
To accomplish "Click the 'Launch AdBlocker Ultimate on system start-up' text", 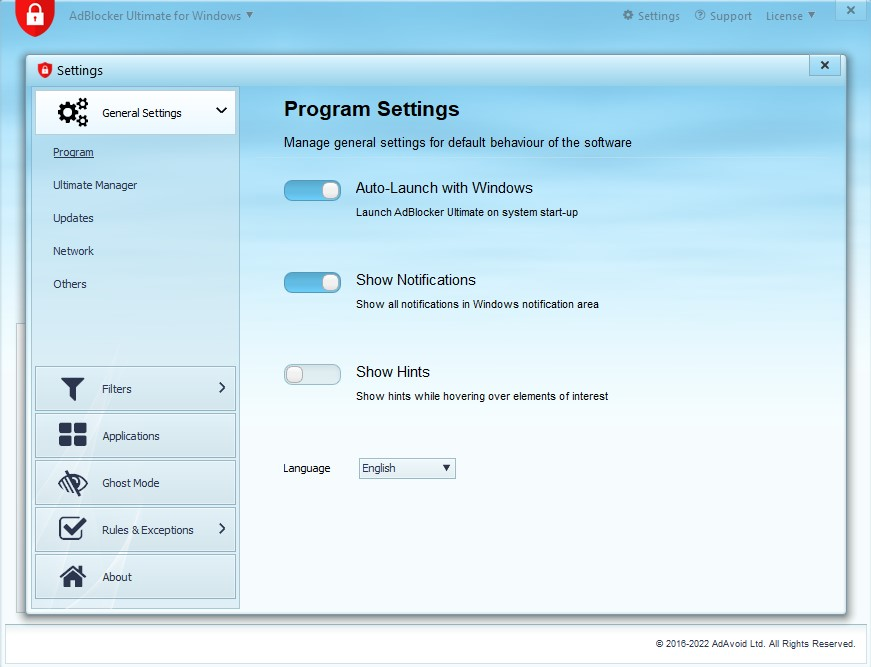I will pyautogui.click(x=467, y=212).
